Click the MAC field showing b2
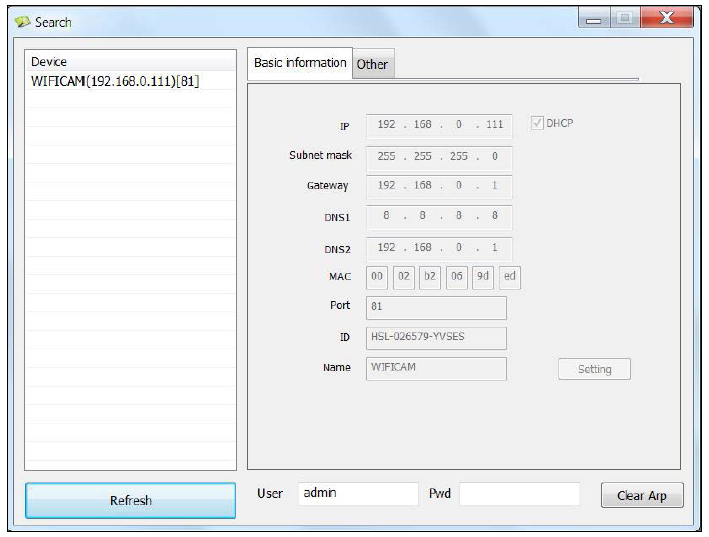This screenshot has height=537, width=709. pyautogui.click(x=430, y=277)
